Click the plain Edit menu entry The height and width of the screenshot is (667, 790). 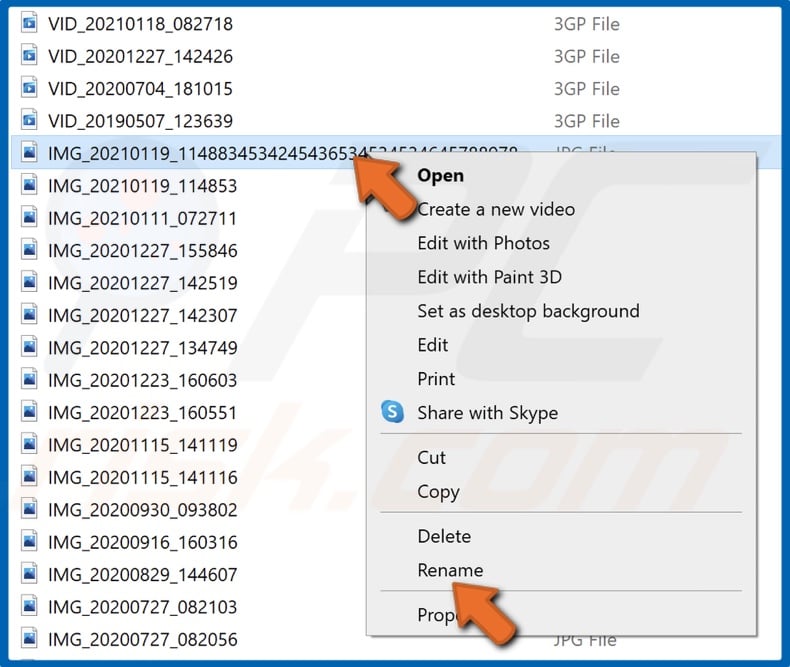433,345
